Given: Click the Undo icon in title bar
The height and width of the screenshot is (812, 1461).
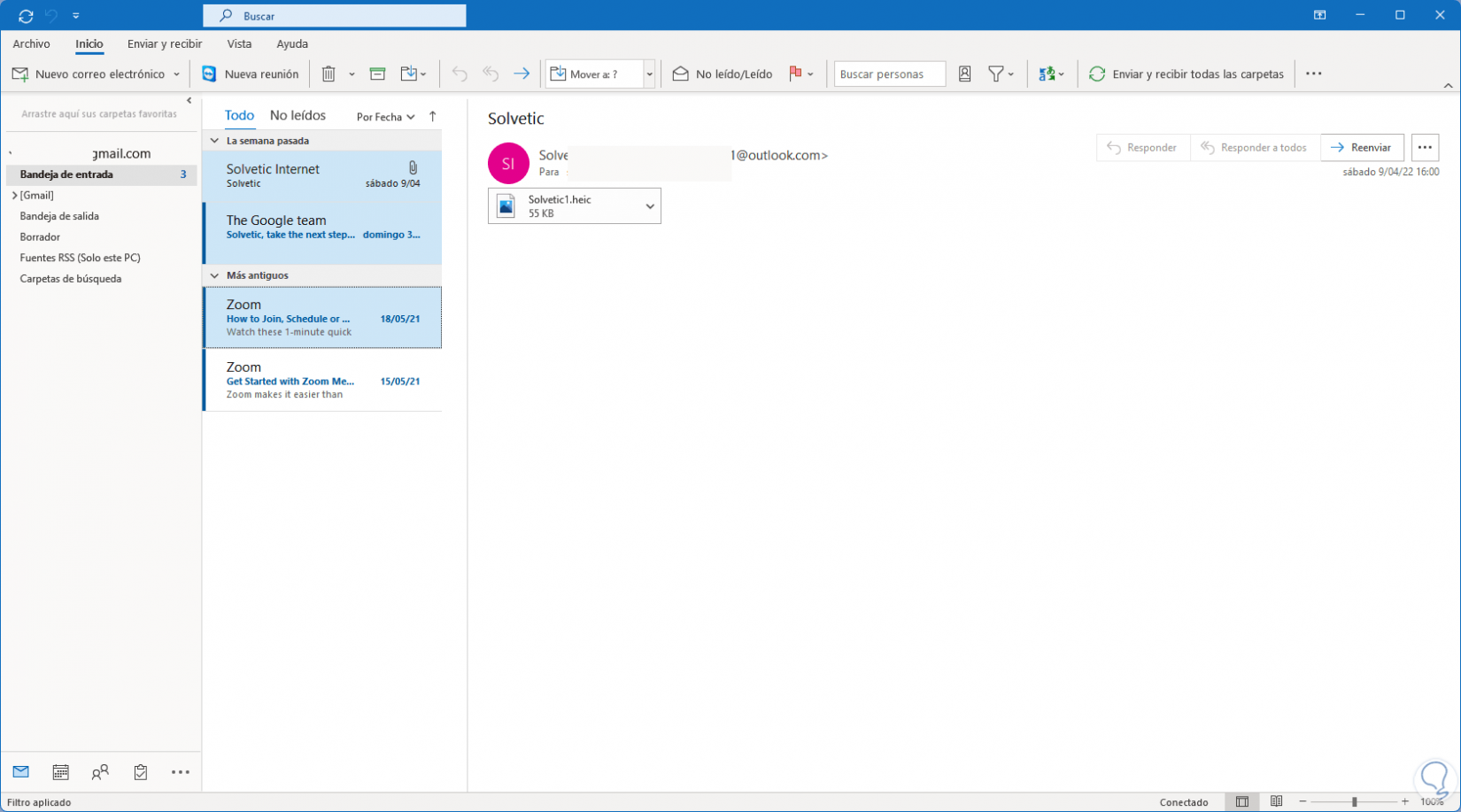Looking at the screenshot, I should point(51,16).
